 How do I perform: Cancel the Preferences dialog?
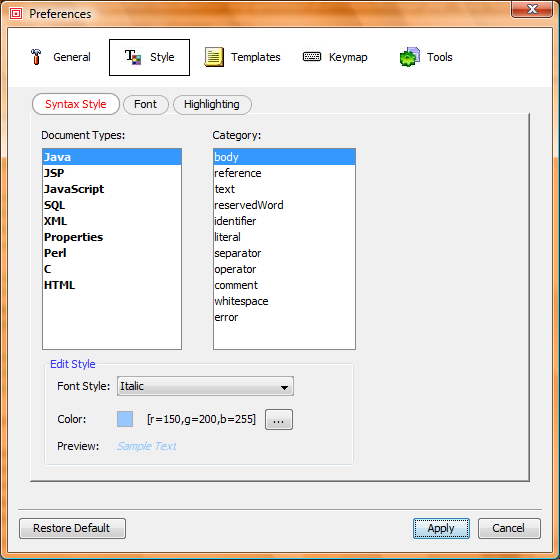(509, 528)
